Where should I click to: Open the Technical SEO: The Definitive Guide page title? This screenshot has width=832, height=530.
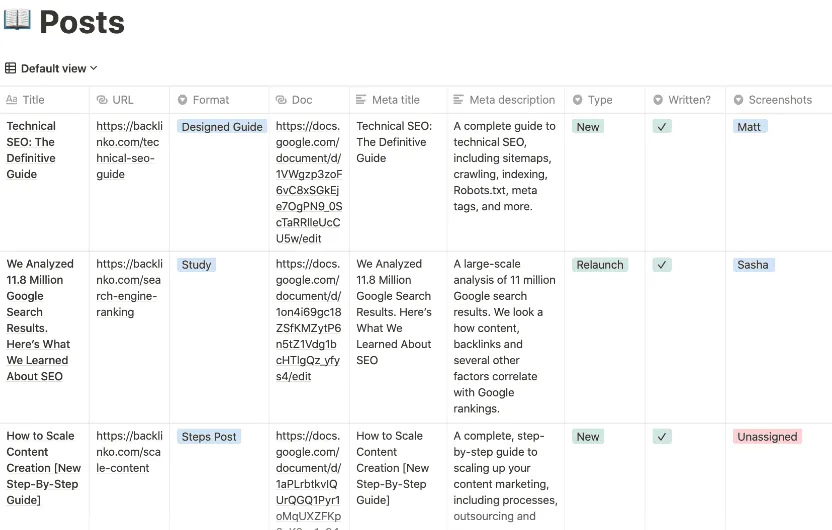(x=31, y=150)
